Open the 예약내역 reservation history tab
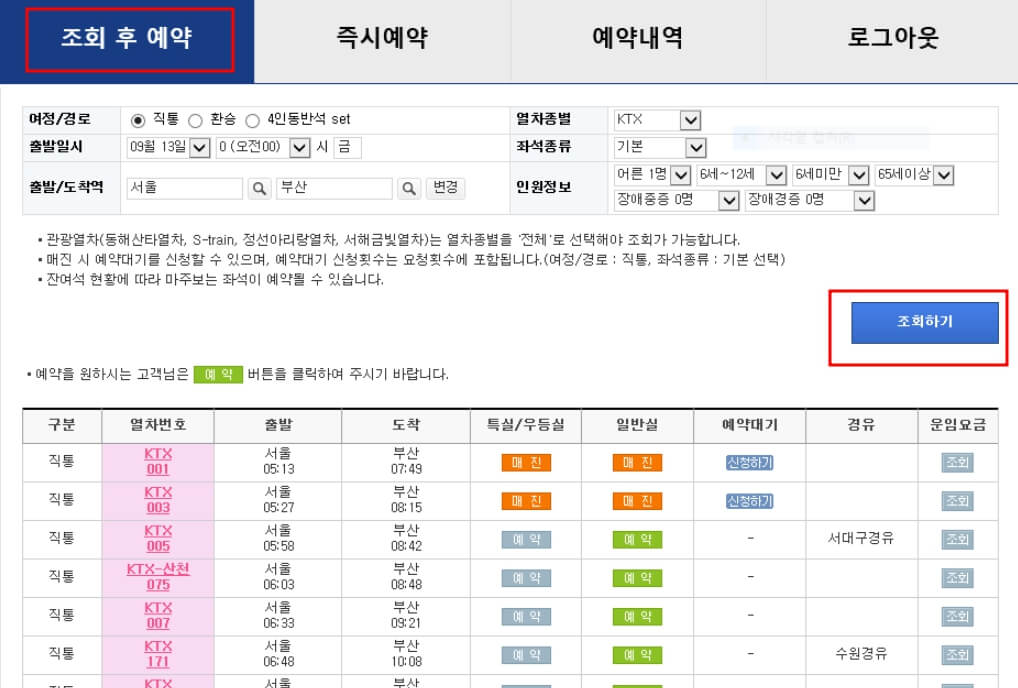This screenshot has width=1018, height=688. 636,35
